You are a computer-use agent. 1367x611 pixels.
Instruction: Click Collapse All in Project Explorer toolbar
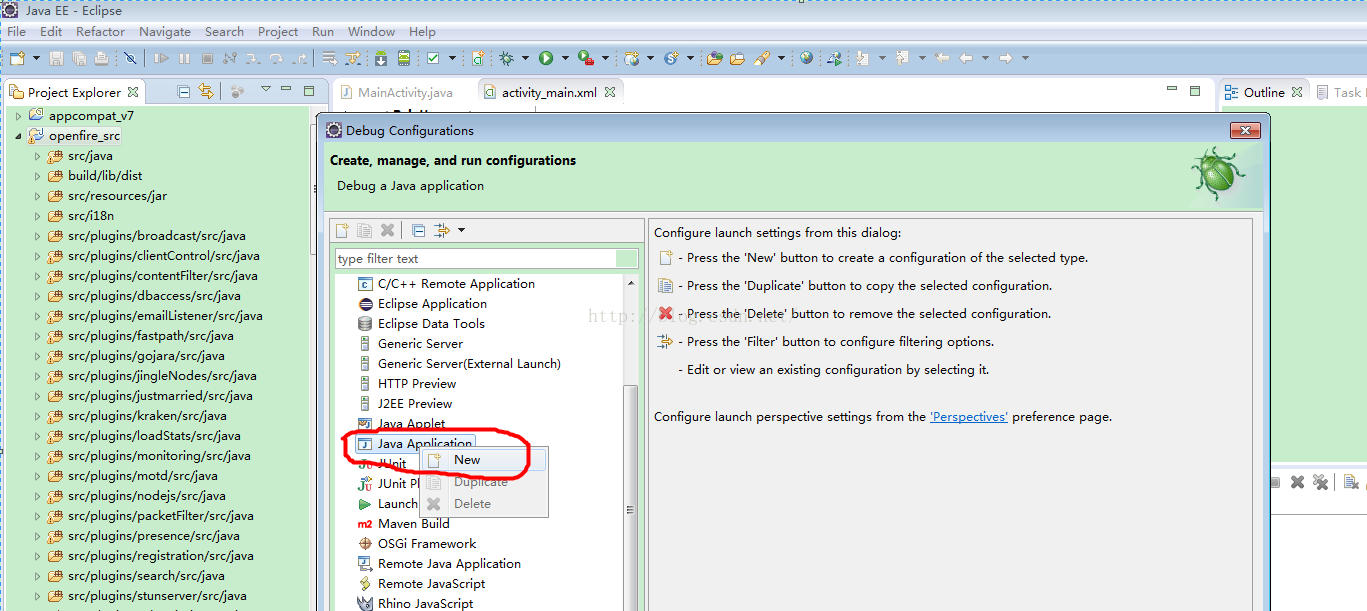click(184, 92)
